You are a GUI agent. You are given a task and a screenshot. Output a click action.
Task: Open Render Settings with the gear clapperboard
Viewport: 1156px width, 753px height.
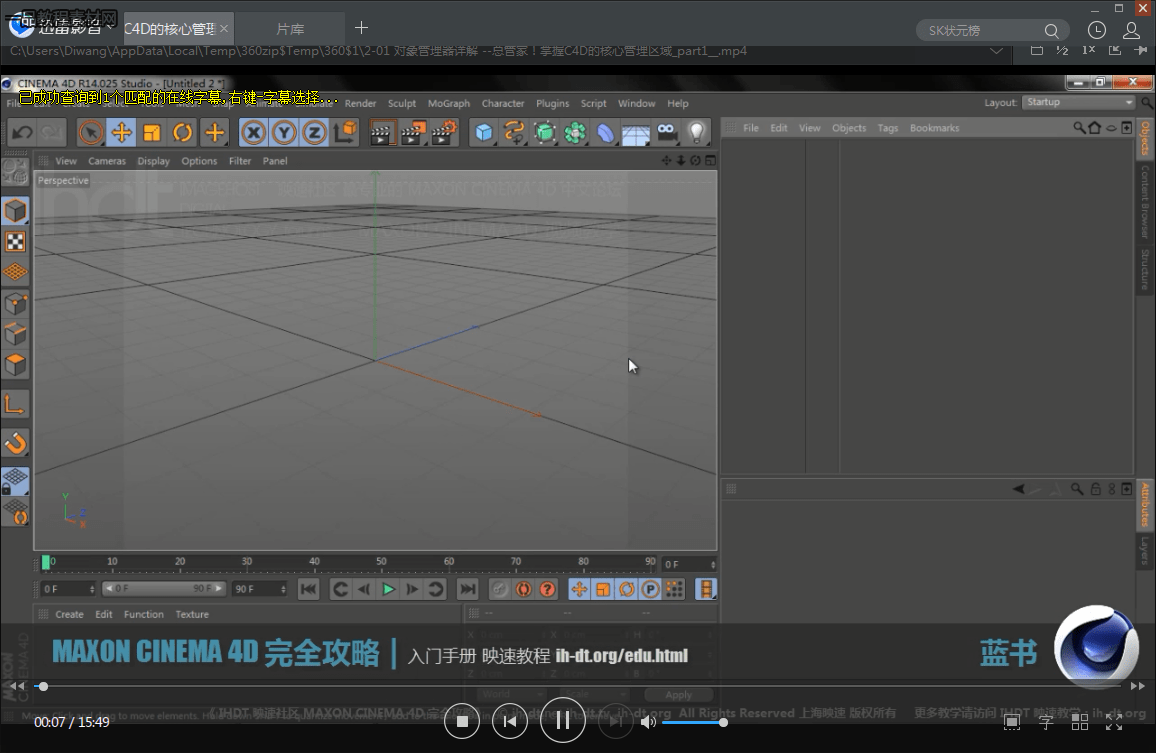(445, 133)
